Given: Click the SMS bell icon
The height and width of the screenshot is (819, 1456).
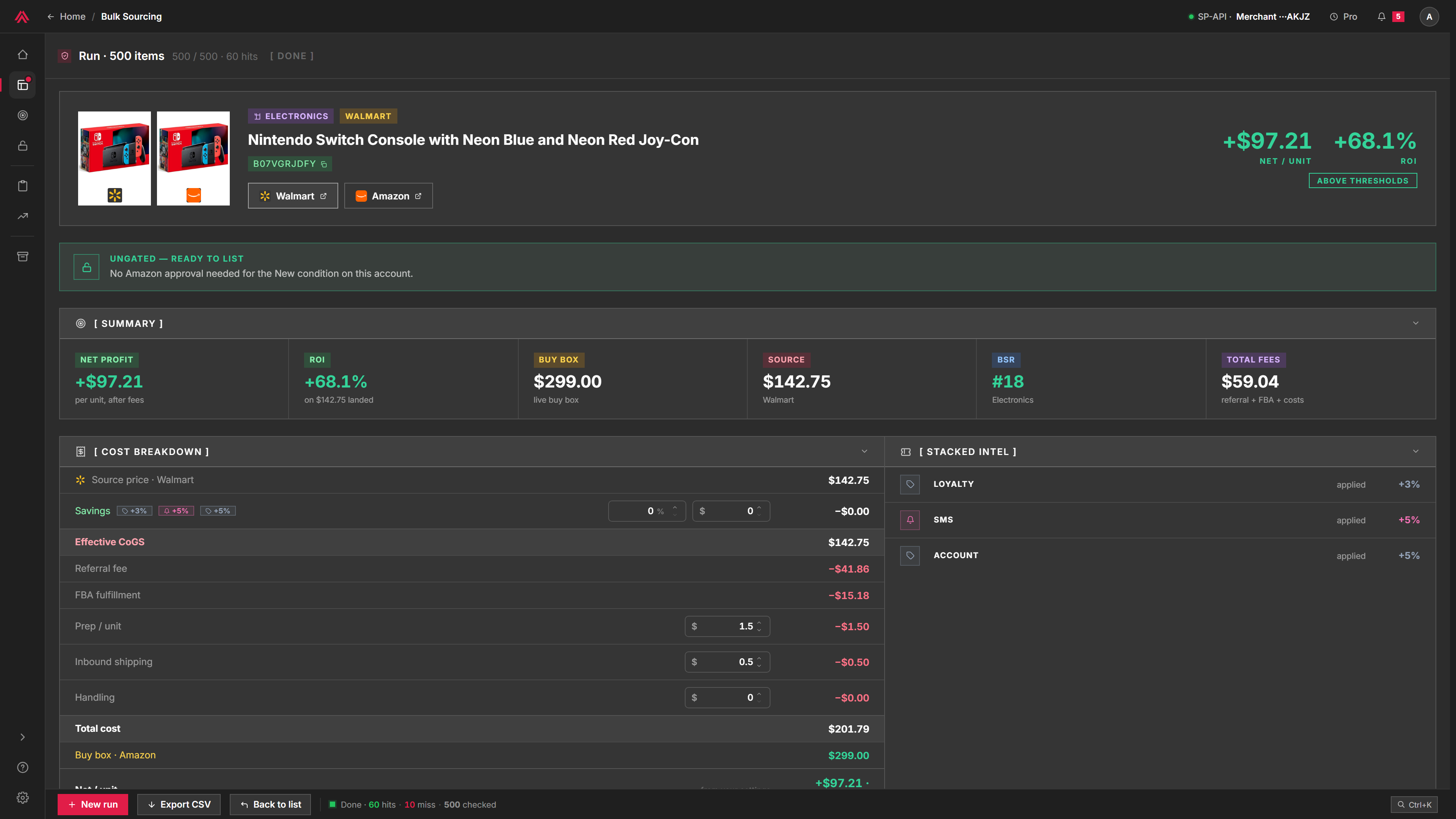Looking at the screenshot, I should (x=910, y=520).
